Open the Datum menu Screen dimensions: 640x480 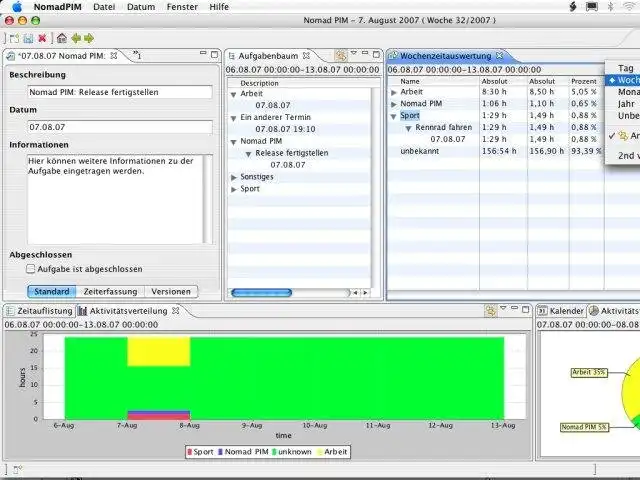point(141,7)
